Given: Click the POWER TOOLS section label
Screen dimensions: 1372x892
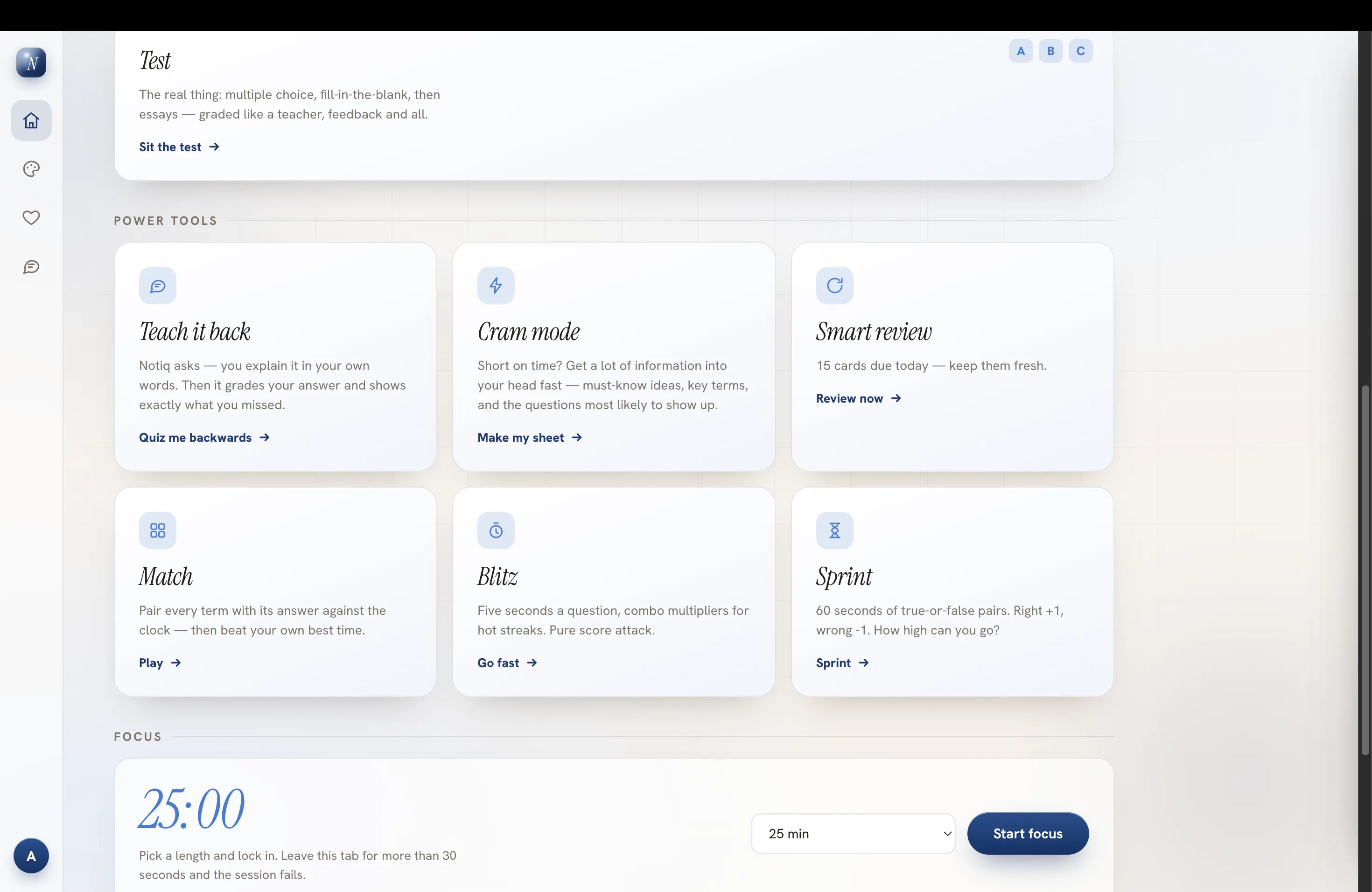Looking at the screenshot, I should click(166, 221).
